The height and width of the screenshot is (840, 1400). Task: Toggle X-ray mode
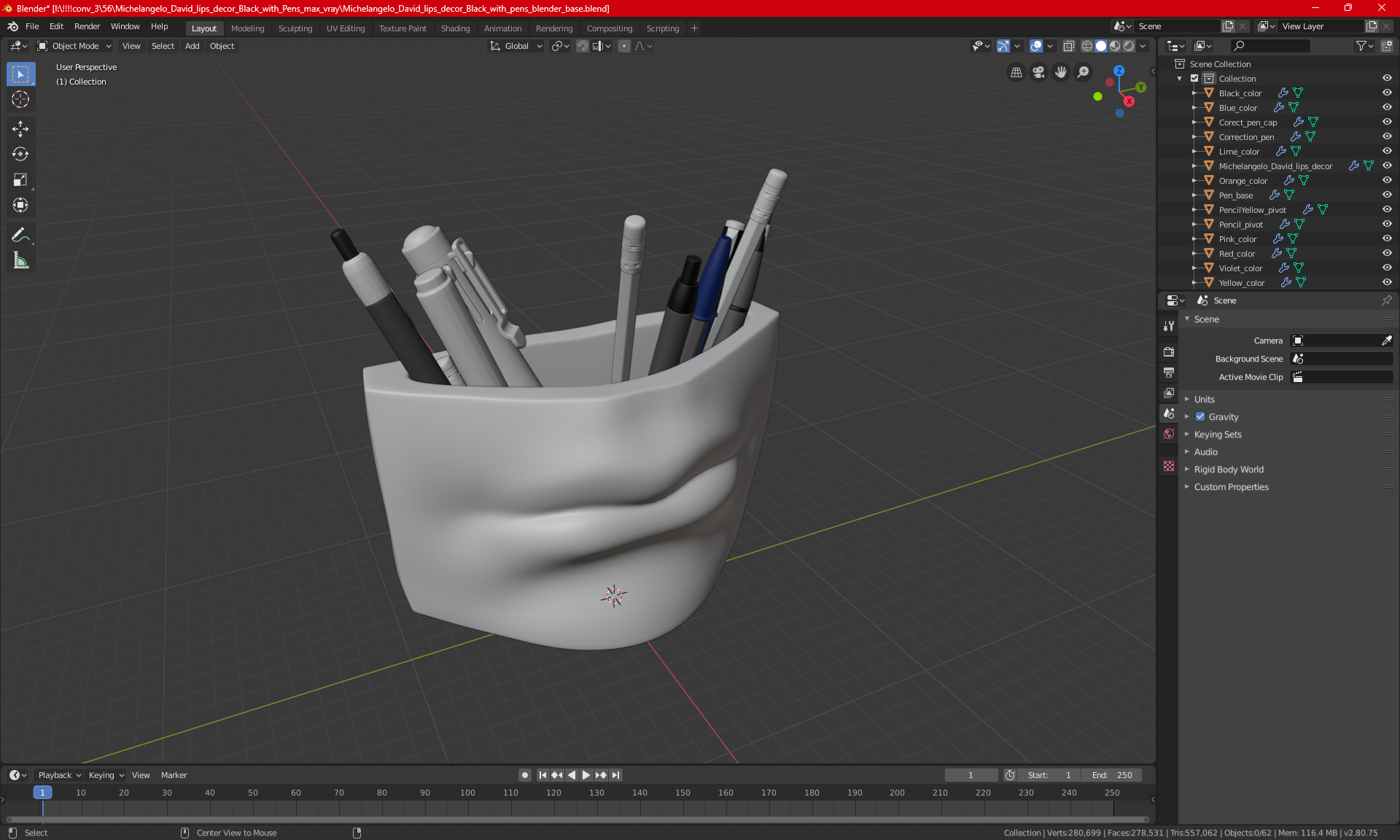[x=1068, y=46]
